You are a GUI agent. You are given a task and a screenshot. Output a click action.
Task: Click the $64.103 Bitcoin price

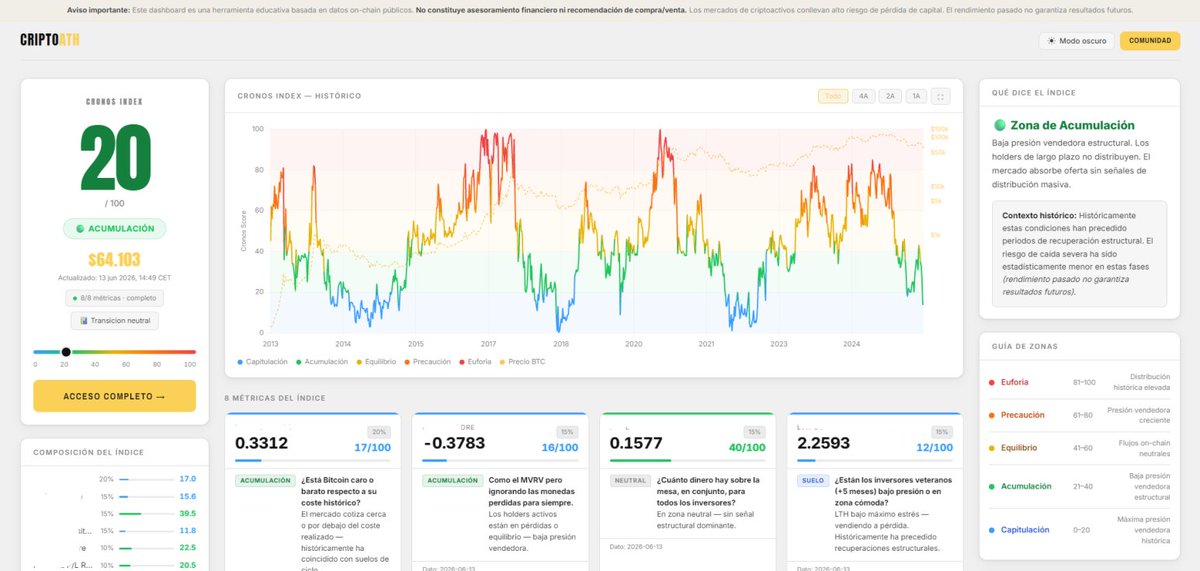coord(114,261)
